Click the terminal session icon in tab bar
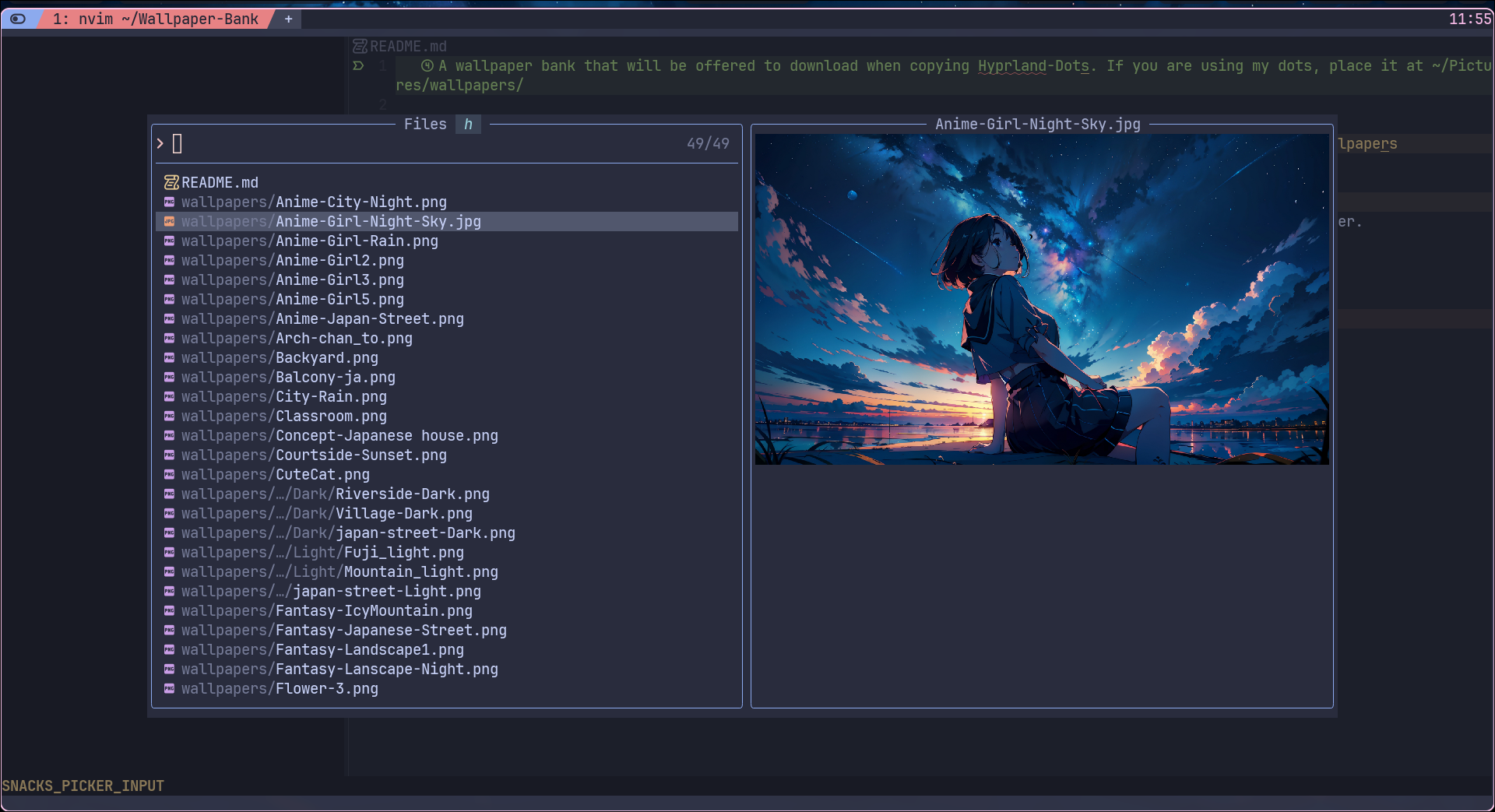This screenshot has height=812, width=1495. tap(18, 19)
